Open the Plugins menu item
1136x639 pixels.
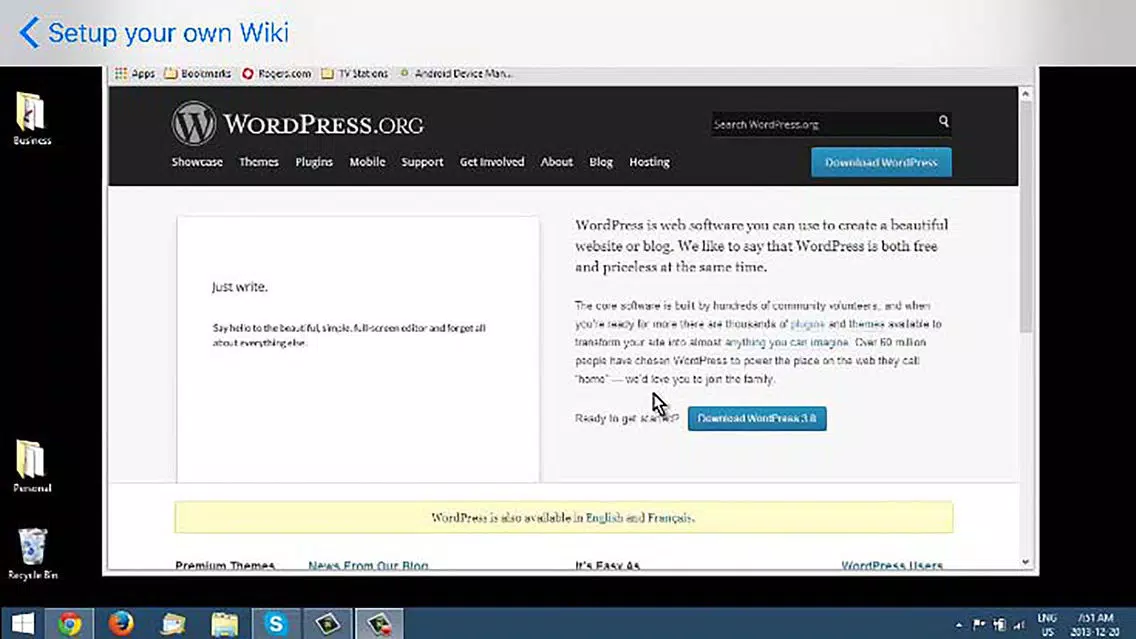tap(314, 162)
